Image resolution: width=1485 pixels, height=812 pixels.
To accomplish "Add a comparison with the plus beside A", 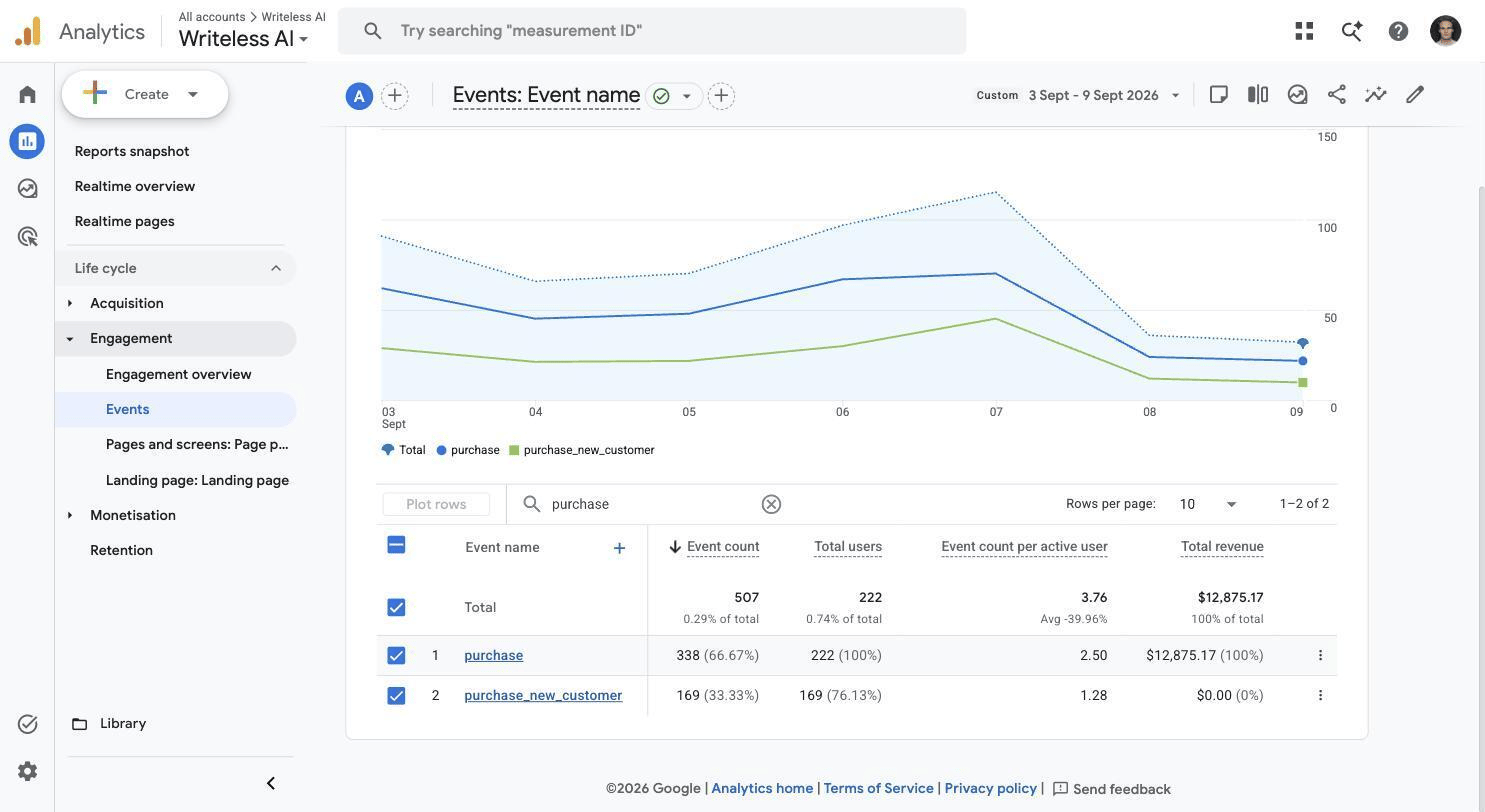I will 395,96.
